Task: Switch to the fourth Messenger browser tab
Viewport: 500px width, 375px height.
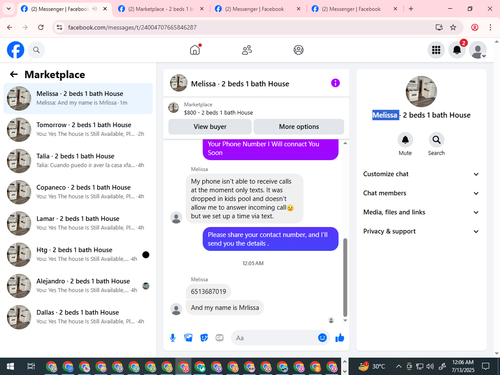Action: pyautogui.click(x=353, y=9)
